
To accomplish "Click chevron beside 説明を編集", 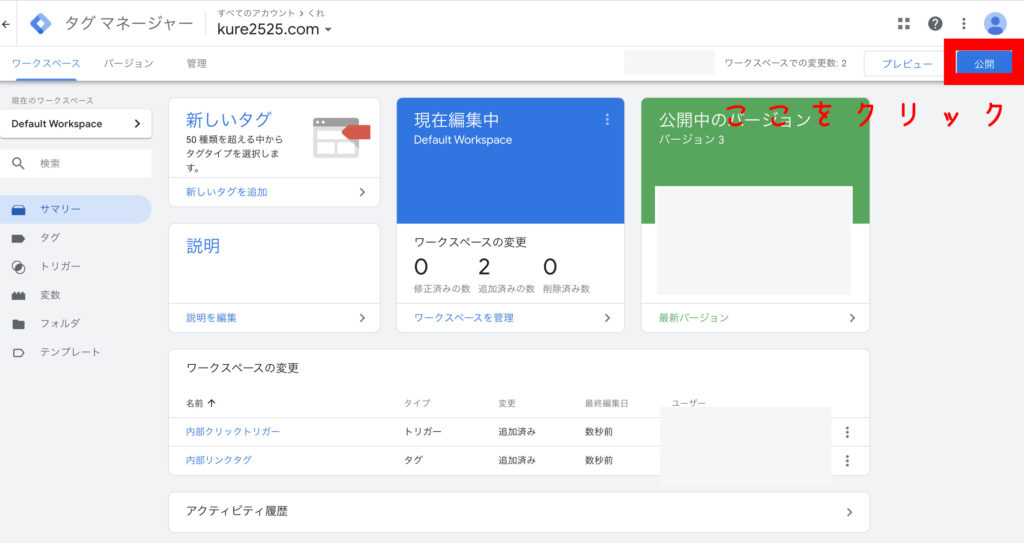I will point(362,318).
